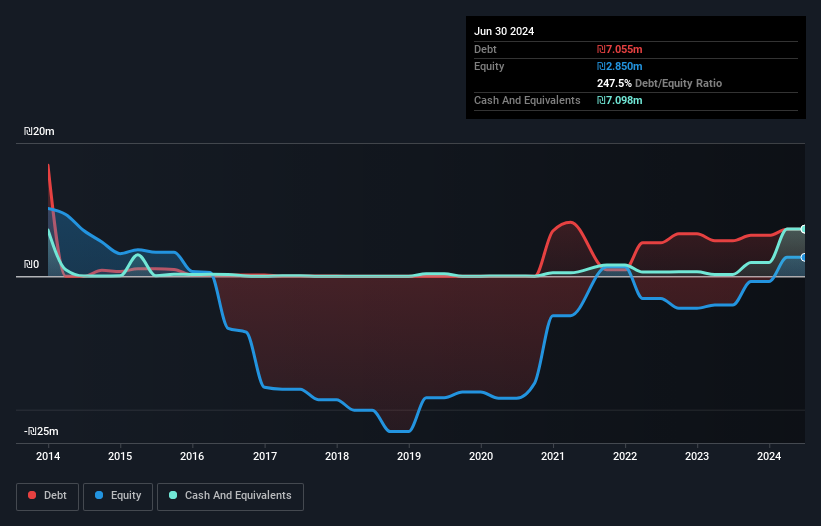Toggle the Debt series legend button
This screenshot has width=821, height=526.
pyautogui.click(x=48, y=496)
